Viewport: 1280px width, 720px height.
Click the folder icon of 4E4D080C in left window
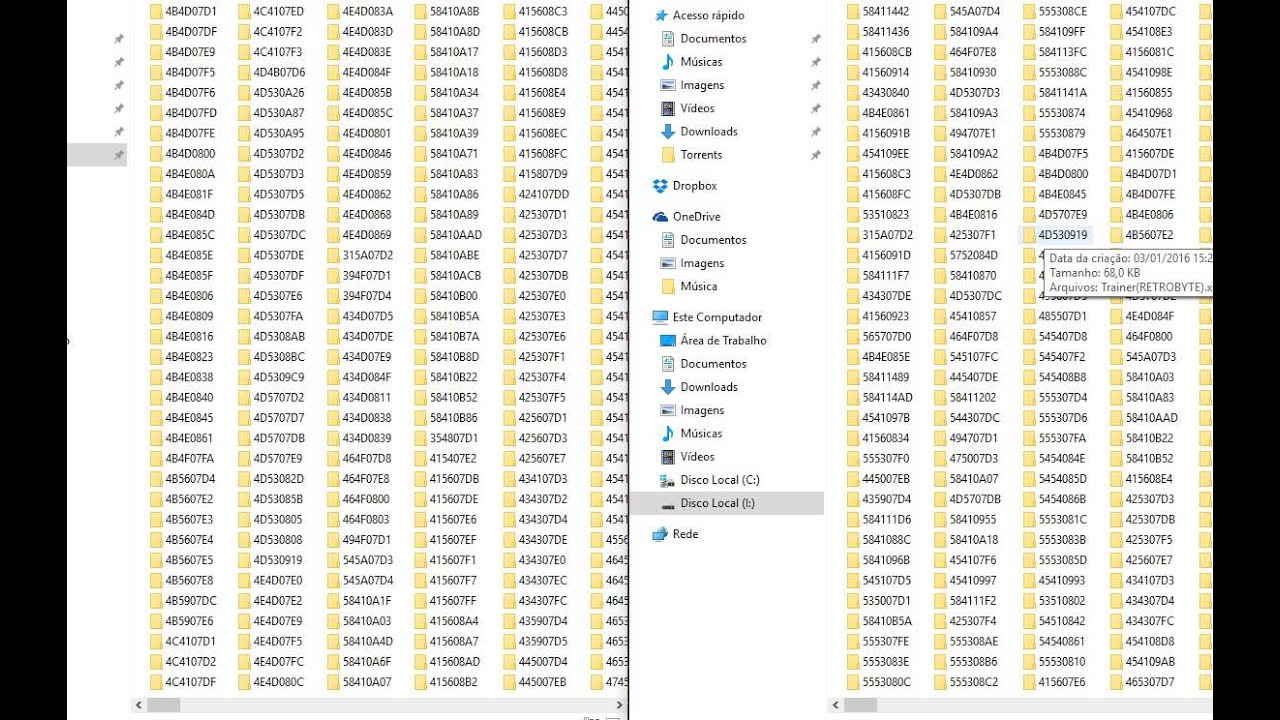(x=245, y=682)
